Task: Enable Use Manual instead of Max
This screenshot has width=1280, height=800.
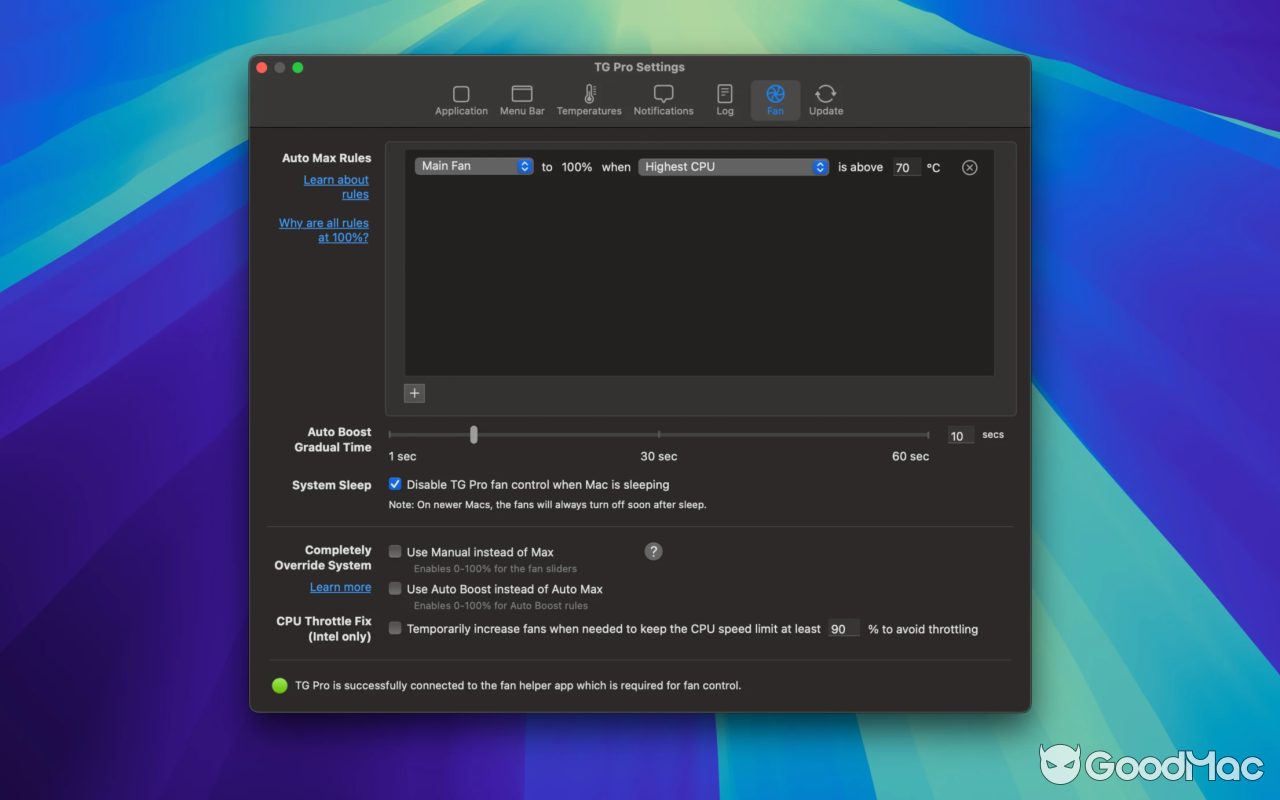Action: click(395, 551)
